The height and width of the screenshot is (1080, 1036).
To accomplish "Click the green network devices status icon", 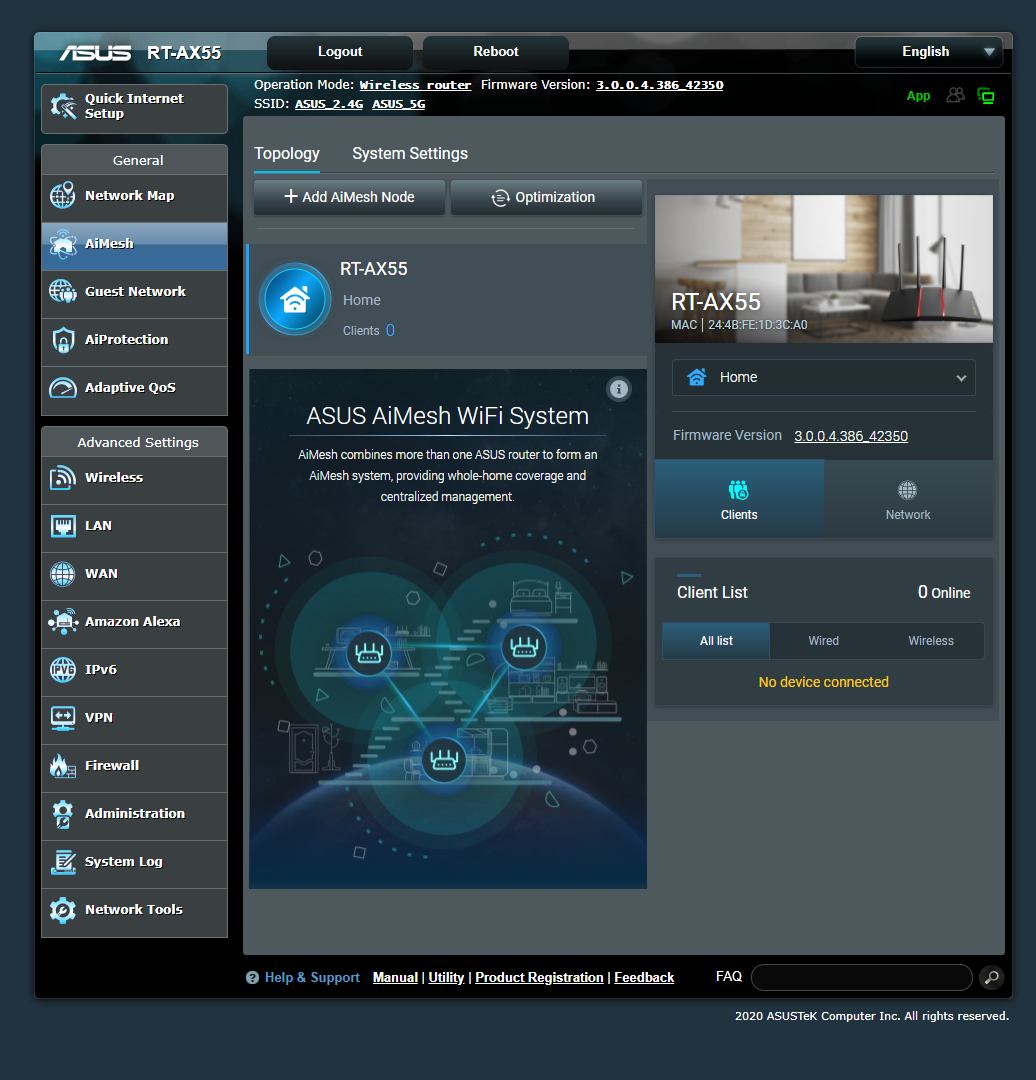I will click(986, 96).
